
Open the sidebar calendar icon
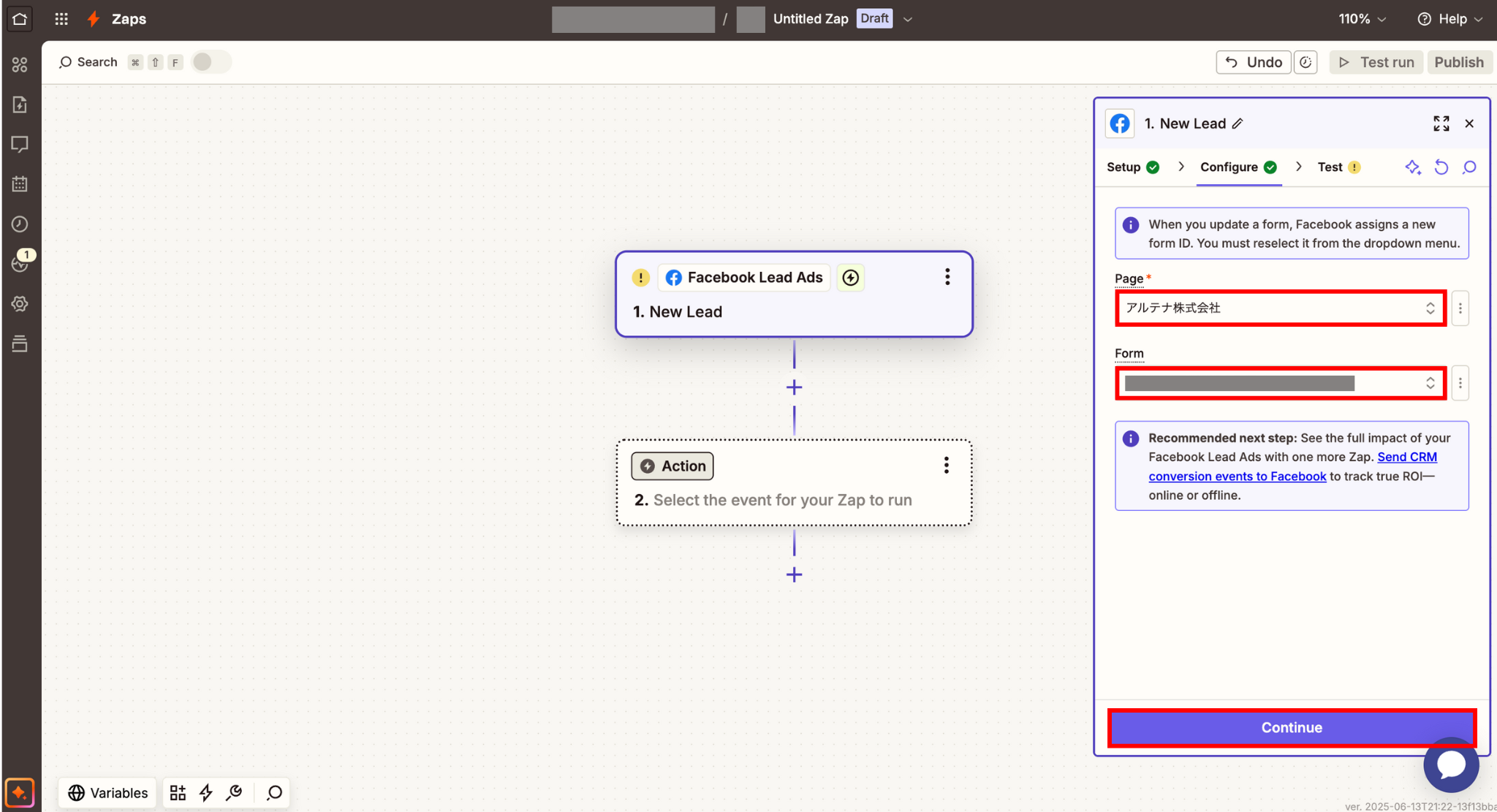point(20,184)
